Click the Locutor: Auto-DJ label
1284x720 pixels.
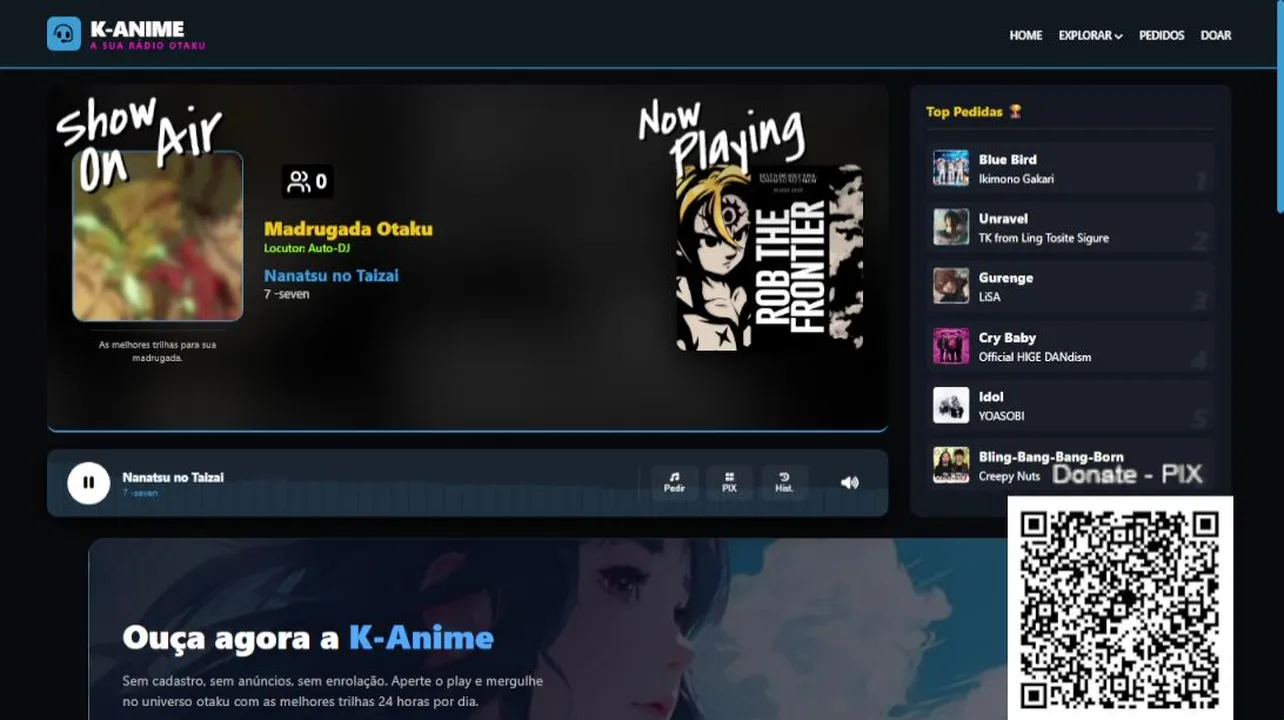307,248
